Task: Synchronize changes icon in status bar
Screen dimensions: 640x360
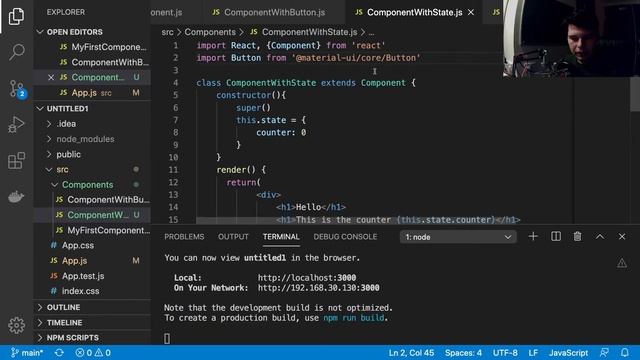Action: 59,353
